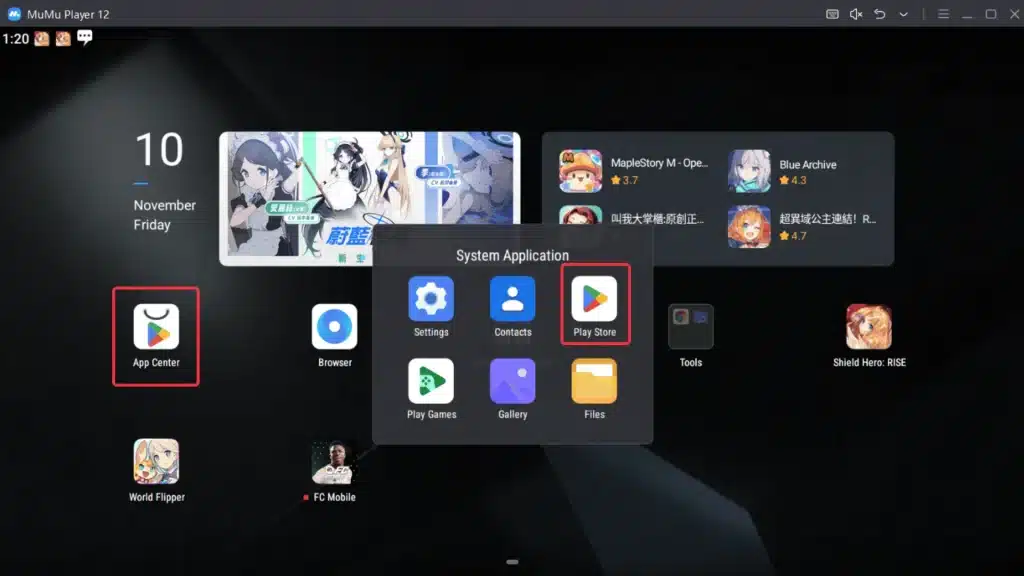Launch Shield Hero: RISE game
The height and width of the screenshot is (576, 1024).
point(869,327)
